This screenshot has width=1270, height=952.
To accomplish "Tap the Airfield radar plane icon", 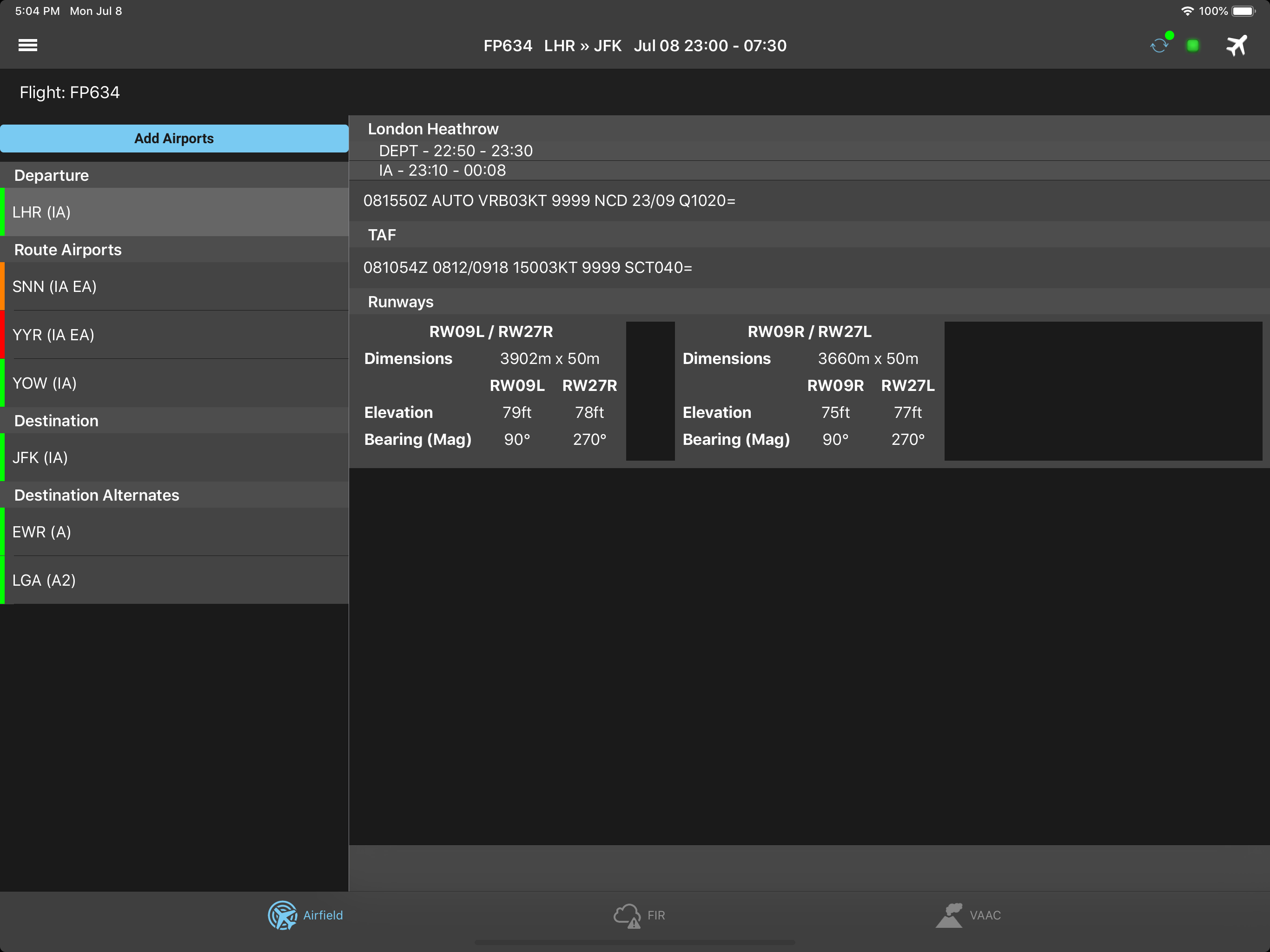I will [283, 915].
